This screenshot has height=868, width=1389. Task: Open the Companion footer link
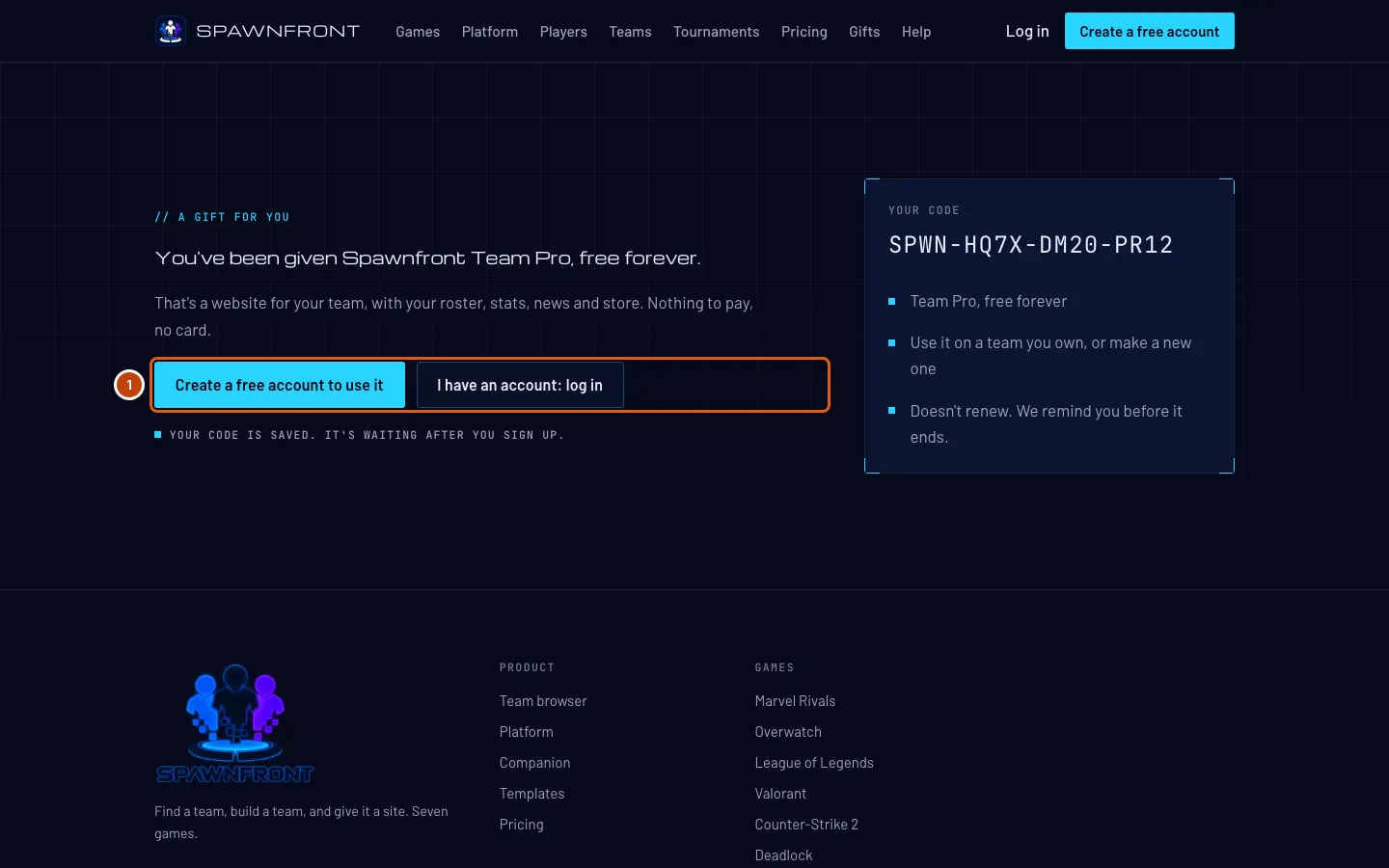(x=535, y=763)
